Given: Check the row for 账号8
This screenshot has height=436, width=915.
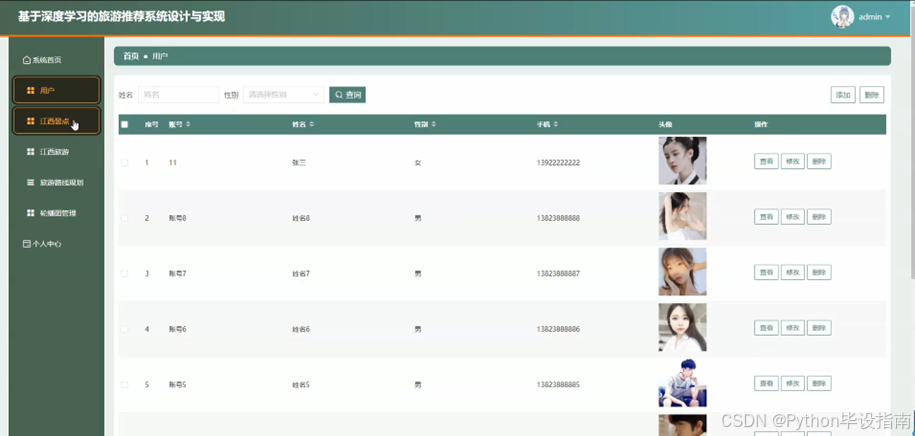Looking at the screenshot, I should tap(124, 218).
